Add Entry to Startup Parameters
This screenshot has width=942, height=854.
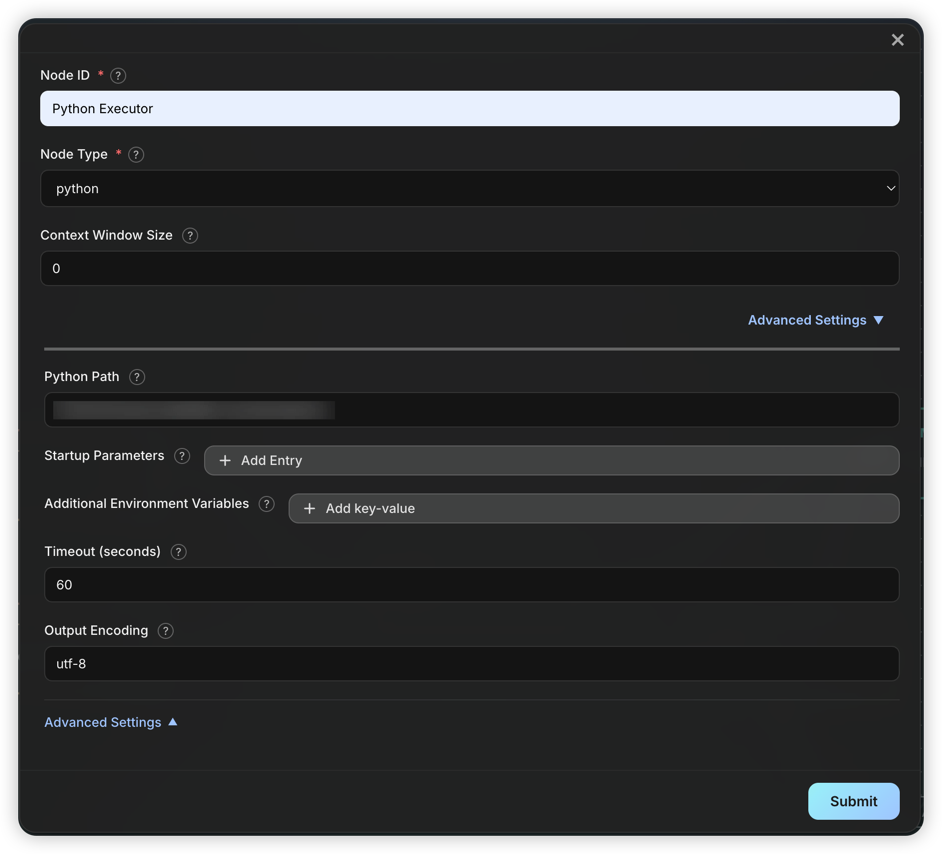tap(551, 461)
